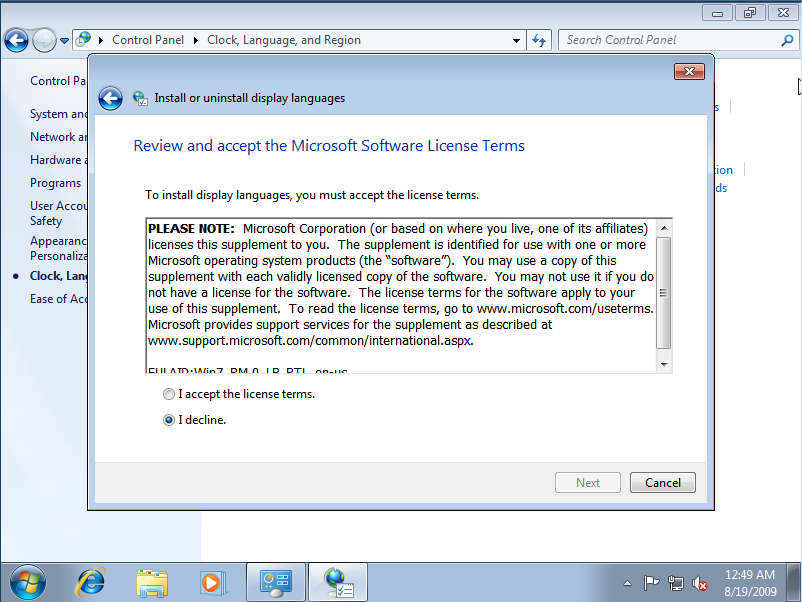Click the license text scrollbar up arrow
The image size is (802, 602).
[x=664, y=228]
